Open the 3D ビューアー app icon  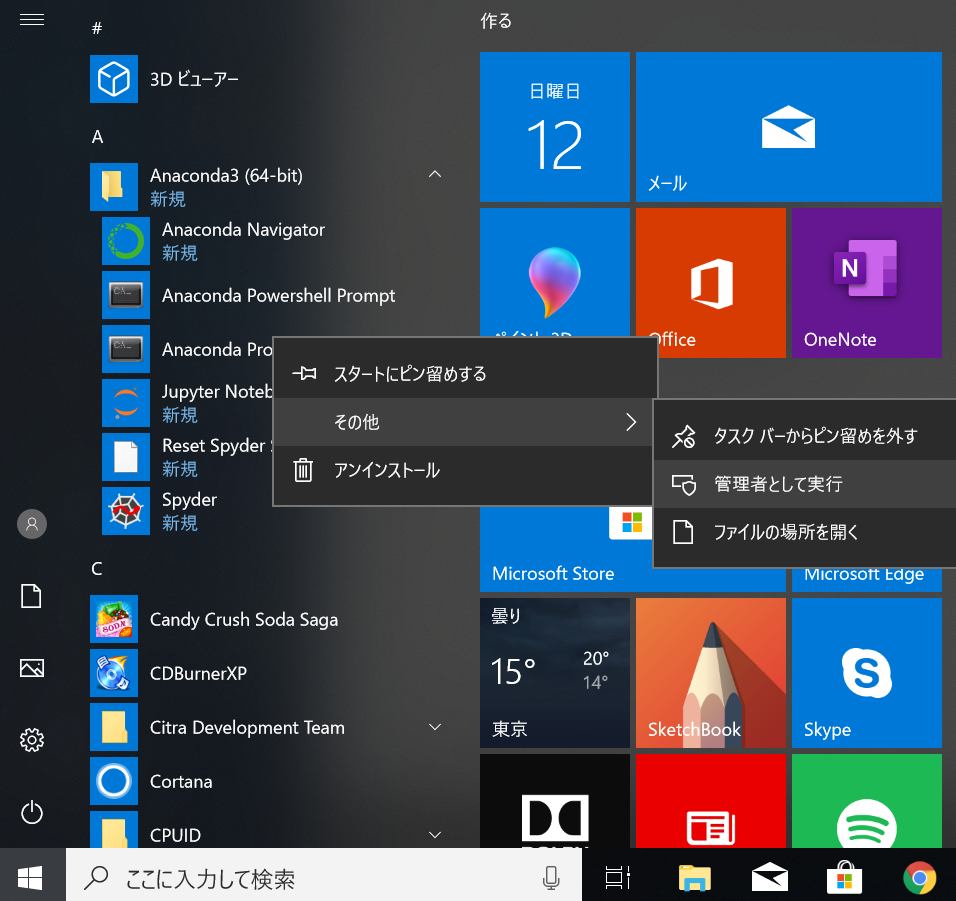point(113,79)
